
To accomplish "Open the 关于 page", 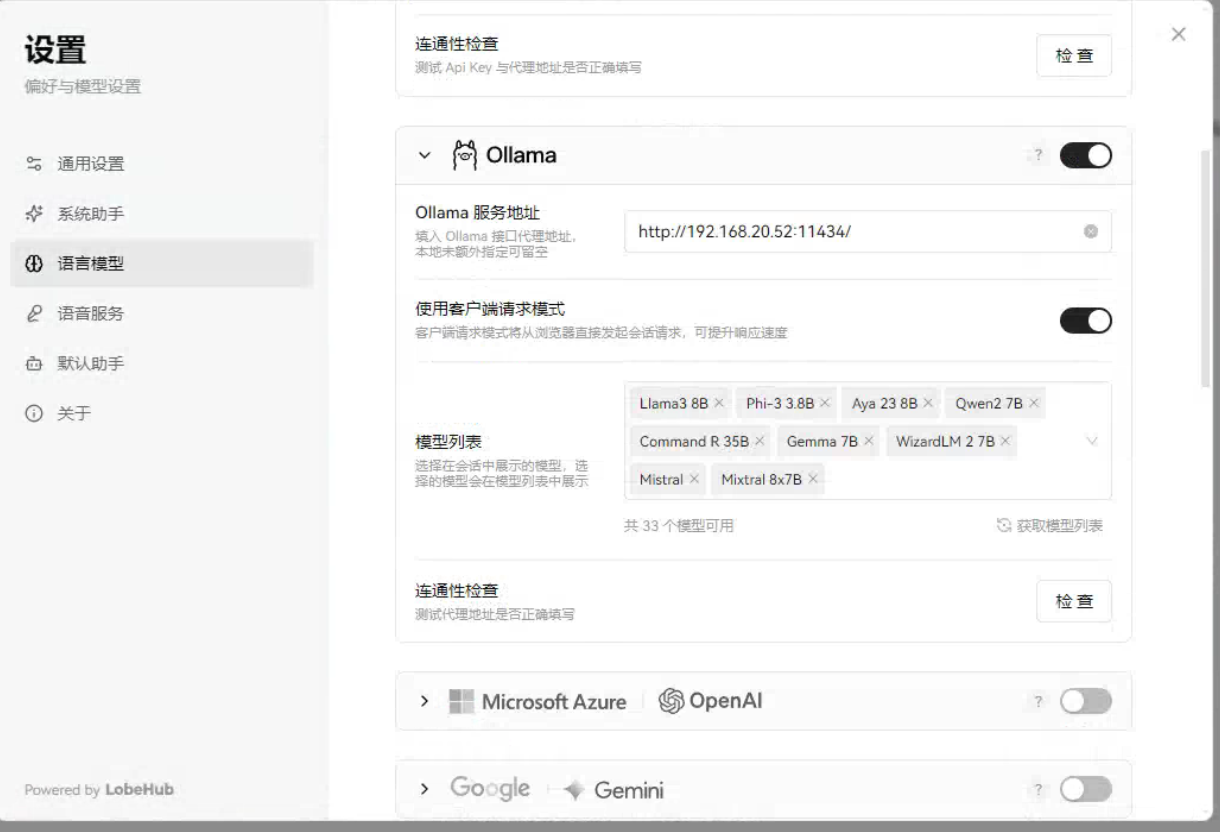I will [162, 413].
